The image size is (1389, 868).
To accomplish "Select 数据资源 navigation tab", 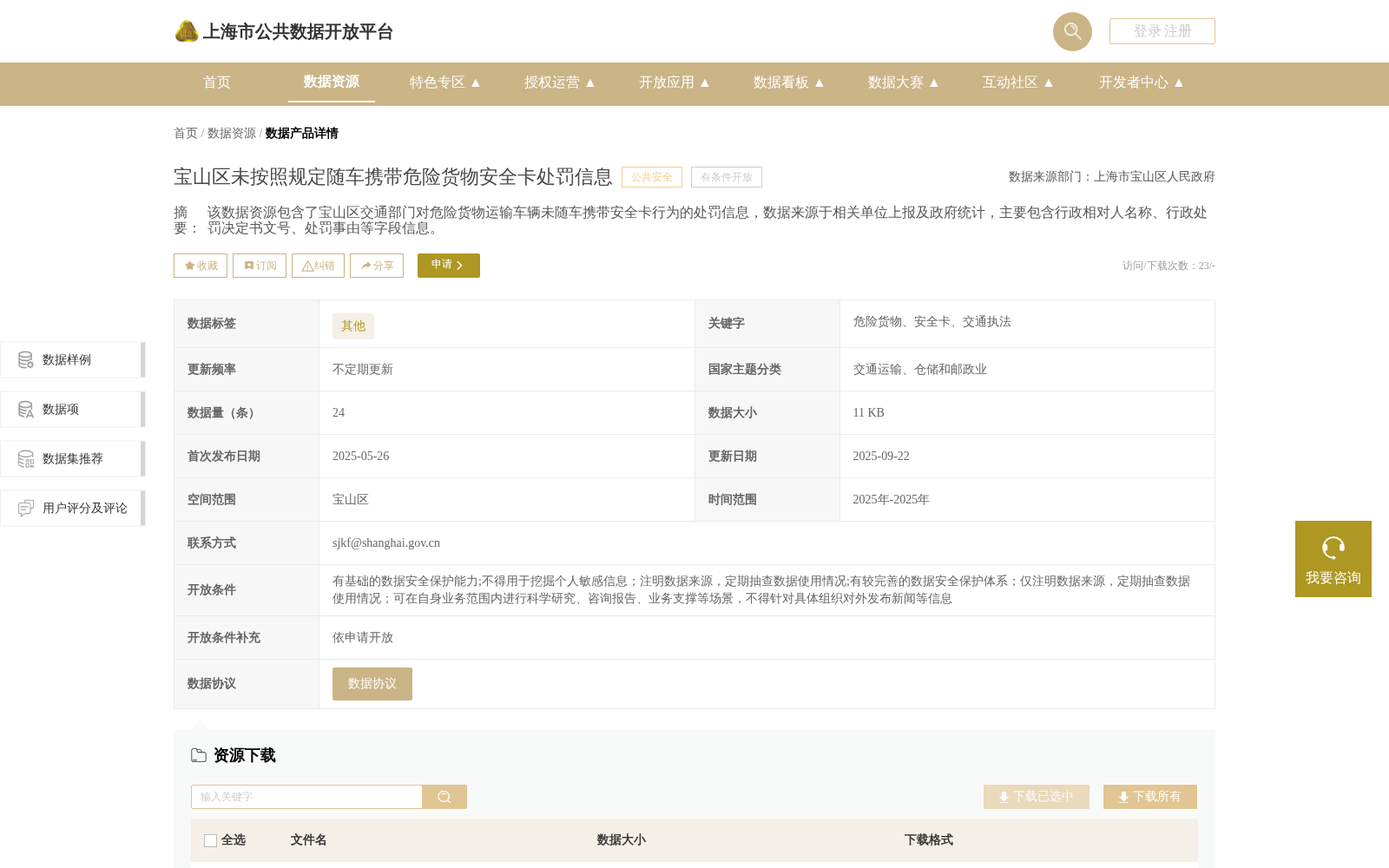I will coord(332,82).
